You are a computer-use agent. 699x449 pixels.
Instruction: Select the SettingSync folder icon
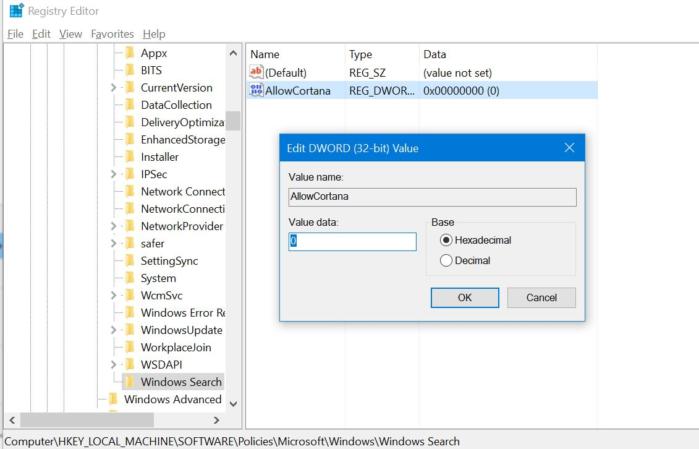129,261
